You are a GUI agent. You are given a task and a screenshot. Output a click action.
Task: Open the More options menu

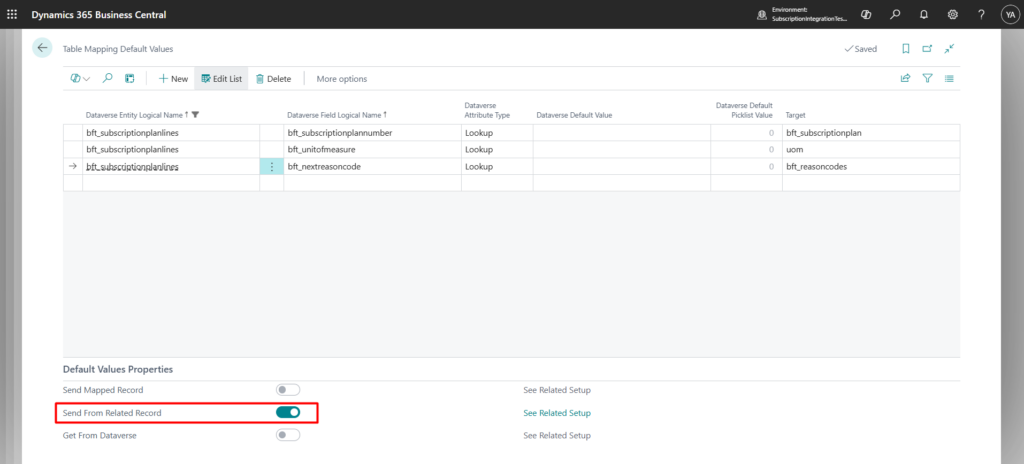341,78
